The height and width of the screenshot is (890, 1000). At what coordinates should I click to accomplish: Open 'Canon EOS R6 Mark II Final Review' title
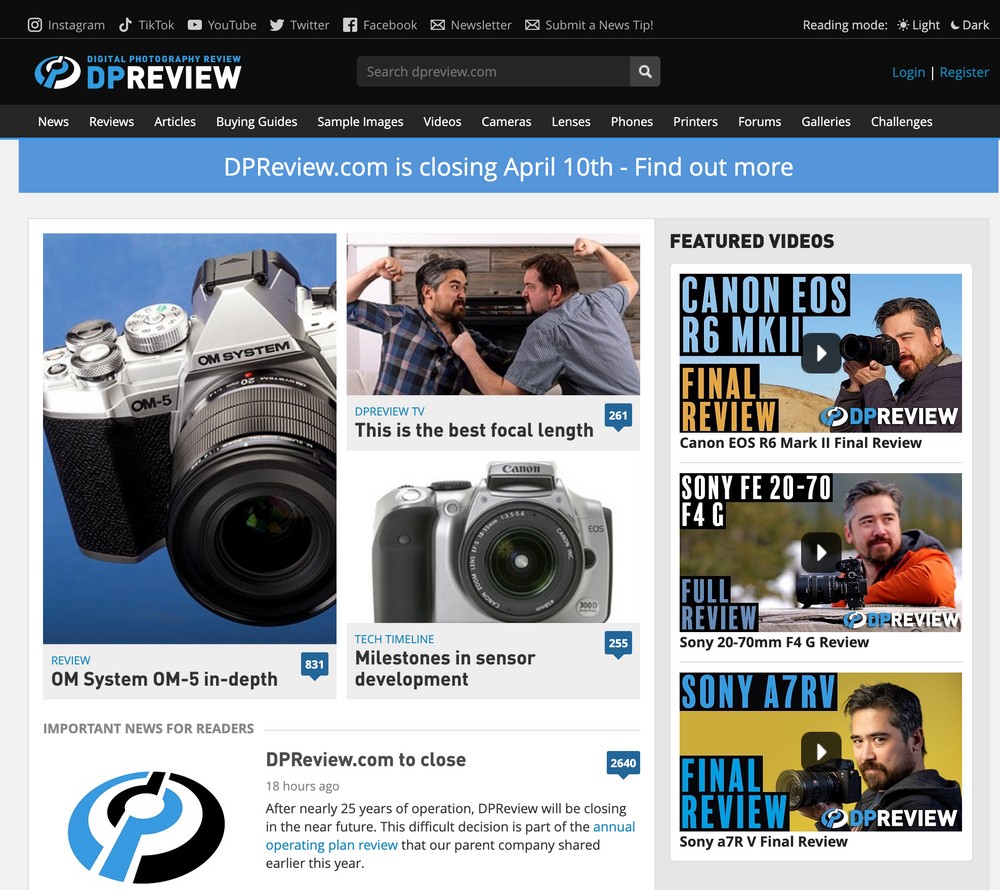tap(800, 442)
